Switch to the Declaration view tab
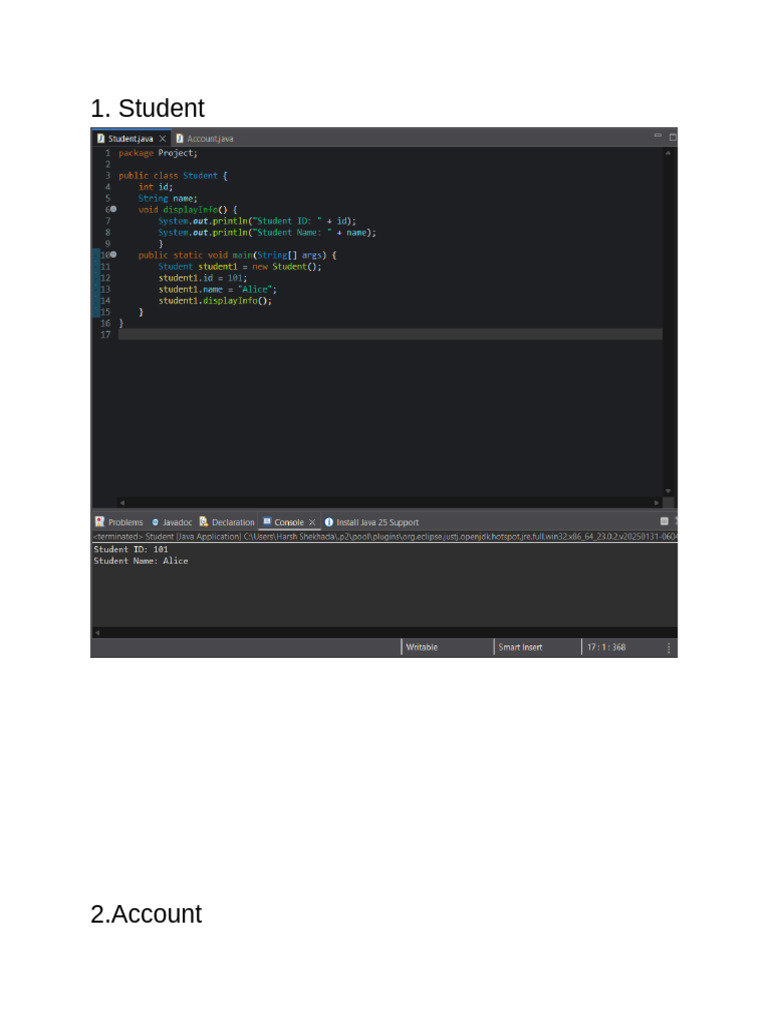This screenshot has width=768, height=1024. 232,522
